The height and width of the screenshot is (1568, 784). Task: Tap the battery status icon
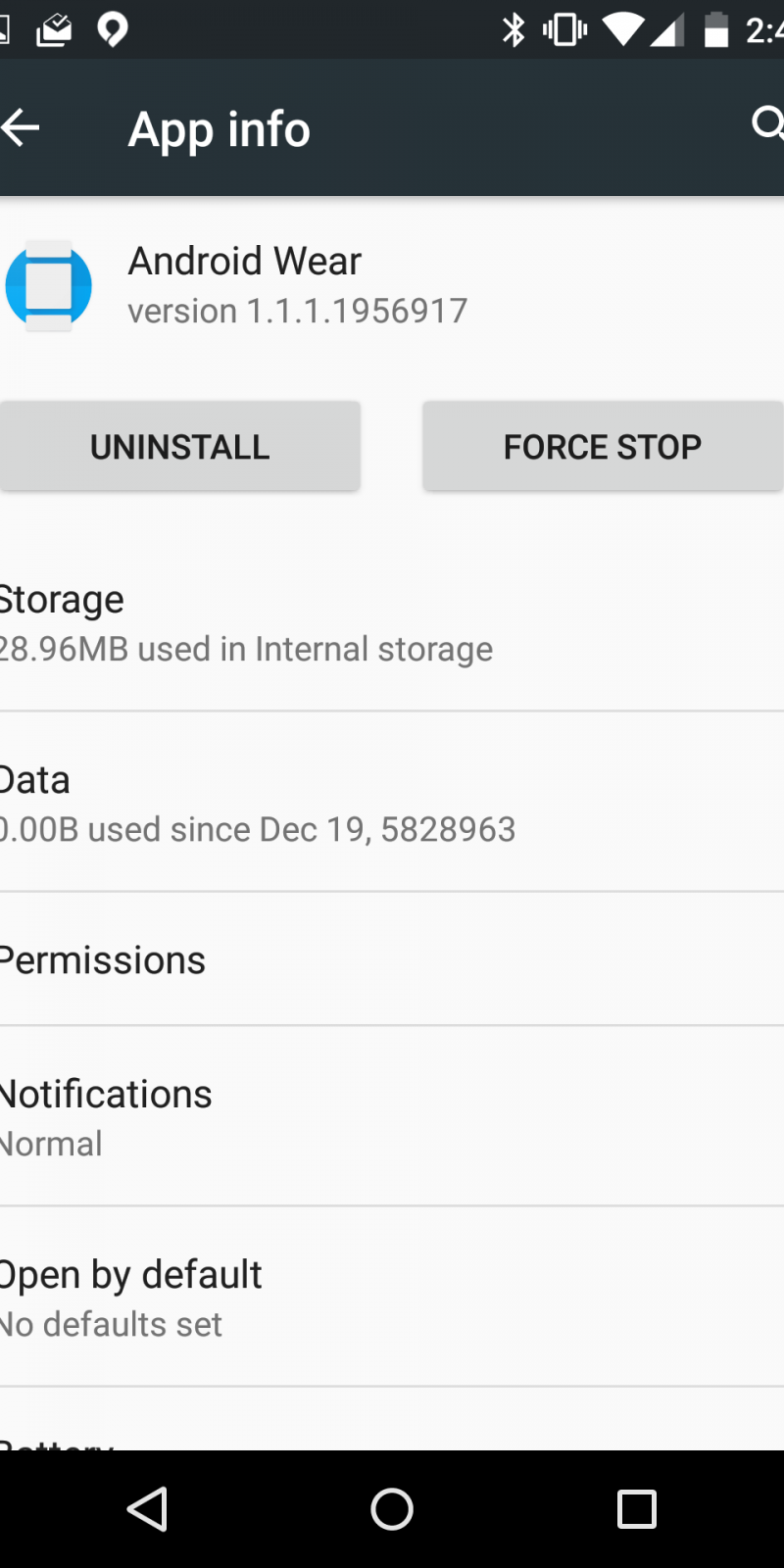click(716, 30)
